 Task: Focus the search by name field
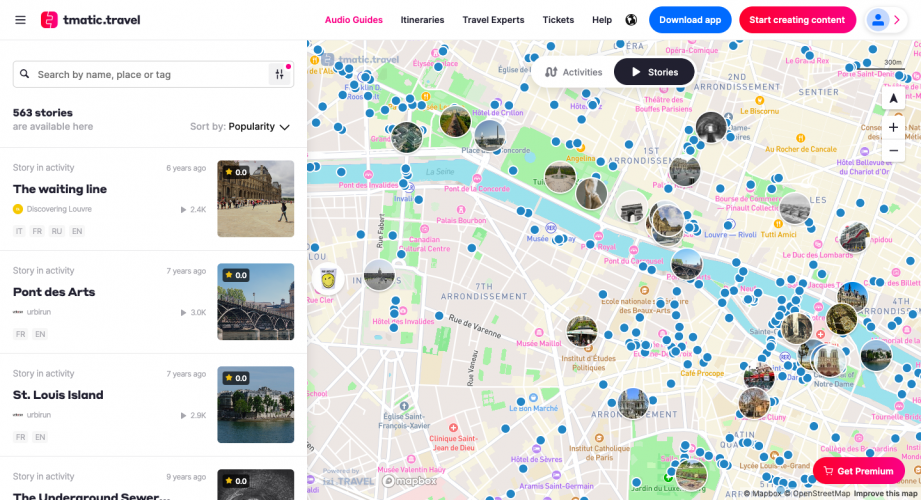[153, 75]
